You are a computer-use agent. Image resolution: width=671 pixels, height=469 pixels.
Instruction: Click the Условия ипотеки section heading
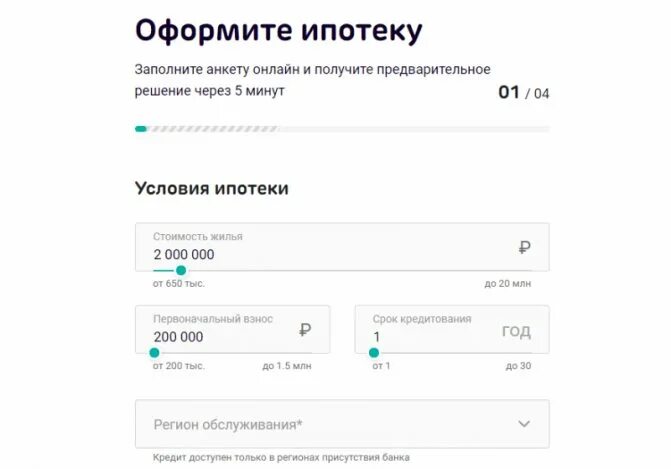(212, 189)
